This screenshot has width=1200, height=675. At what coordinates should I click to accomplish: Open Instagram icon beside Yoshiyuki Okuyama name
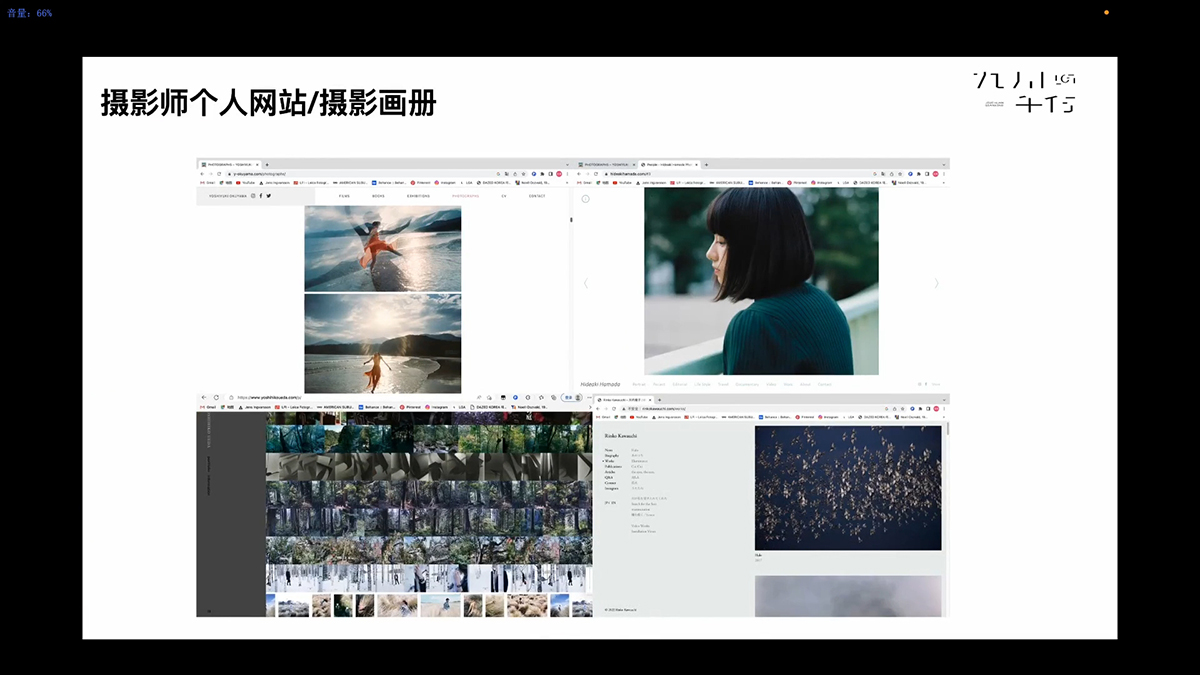coord(253,196)
